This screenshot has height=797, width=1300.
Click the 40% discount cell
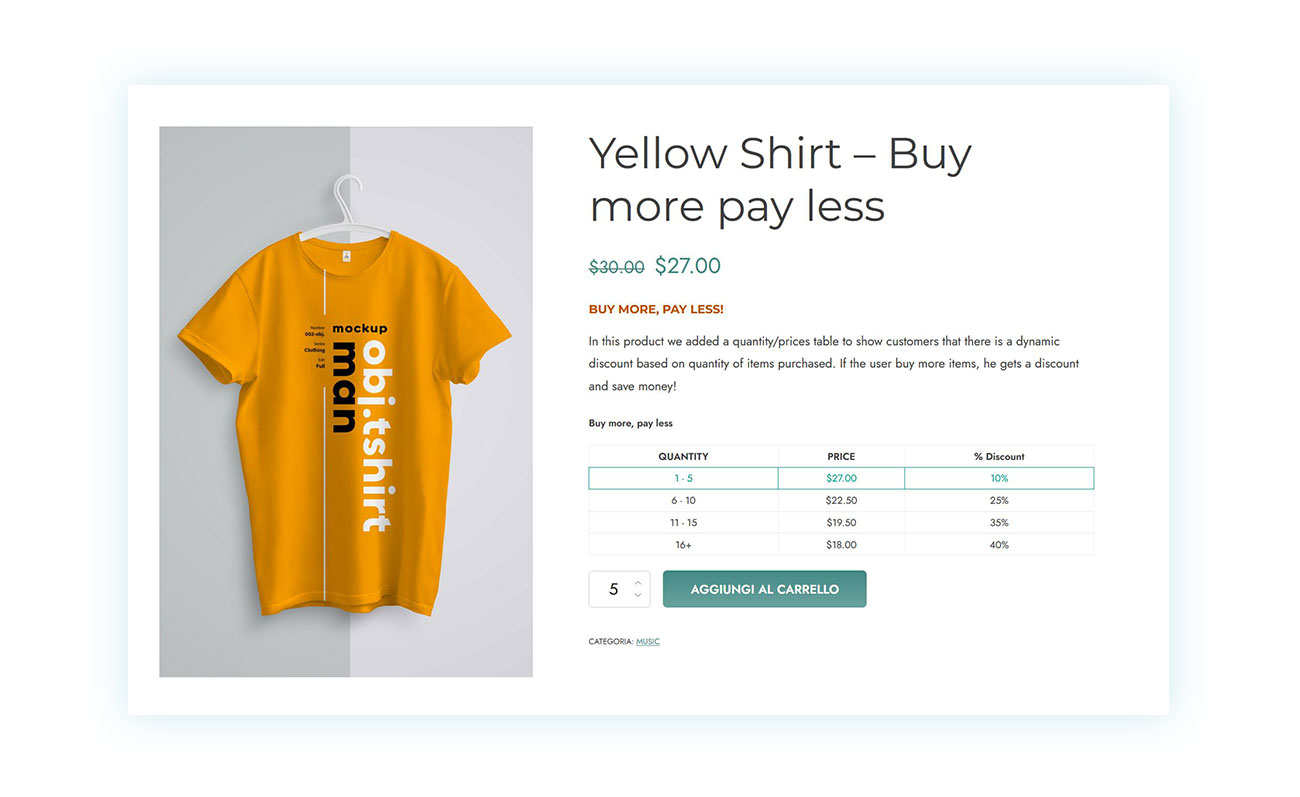pyautogui.click(x=999, y=545)
